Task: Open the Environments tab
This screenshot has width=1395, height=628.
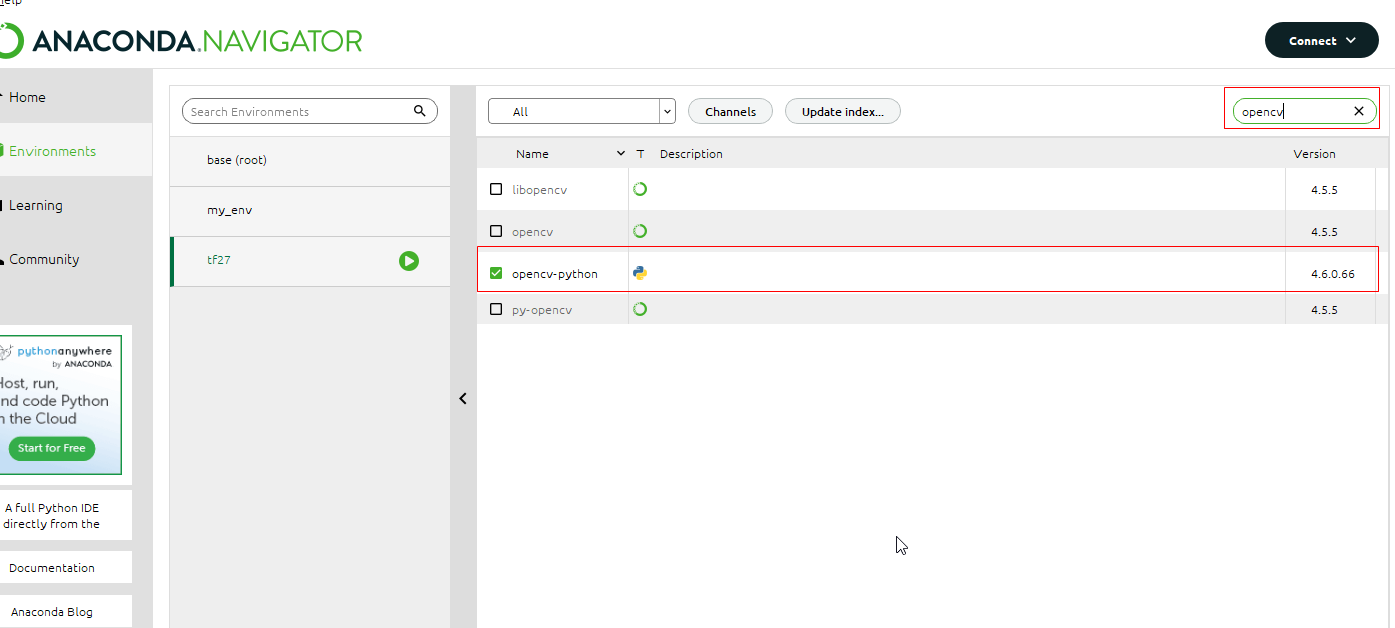Action: (x=76, y=151)
